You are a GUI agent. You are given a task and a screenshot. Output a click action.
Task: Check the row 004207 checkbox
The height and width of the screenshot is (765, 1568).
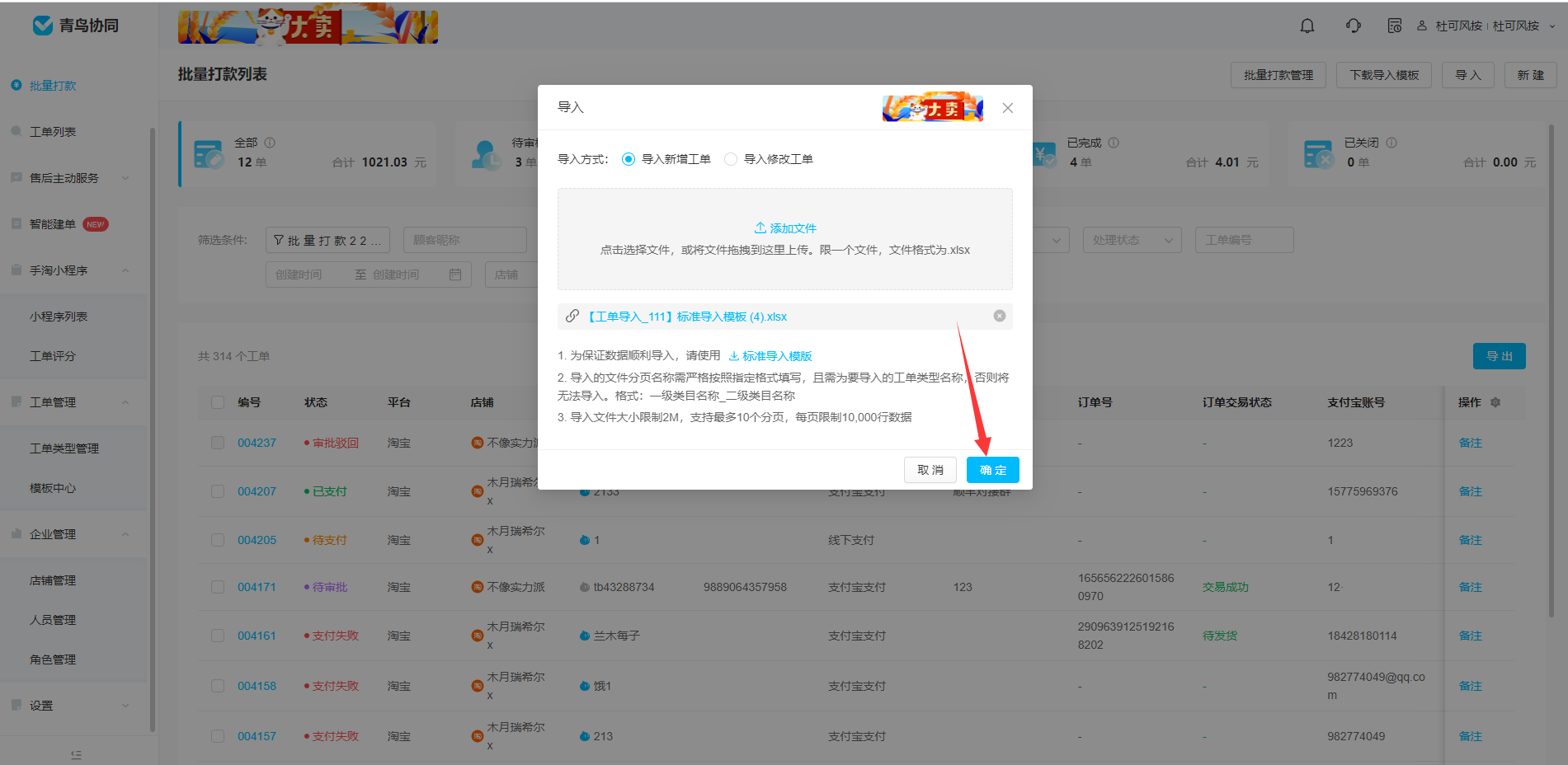point(218,491)
